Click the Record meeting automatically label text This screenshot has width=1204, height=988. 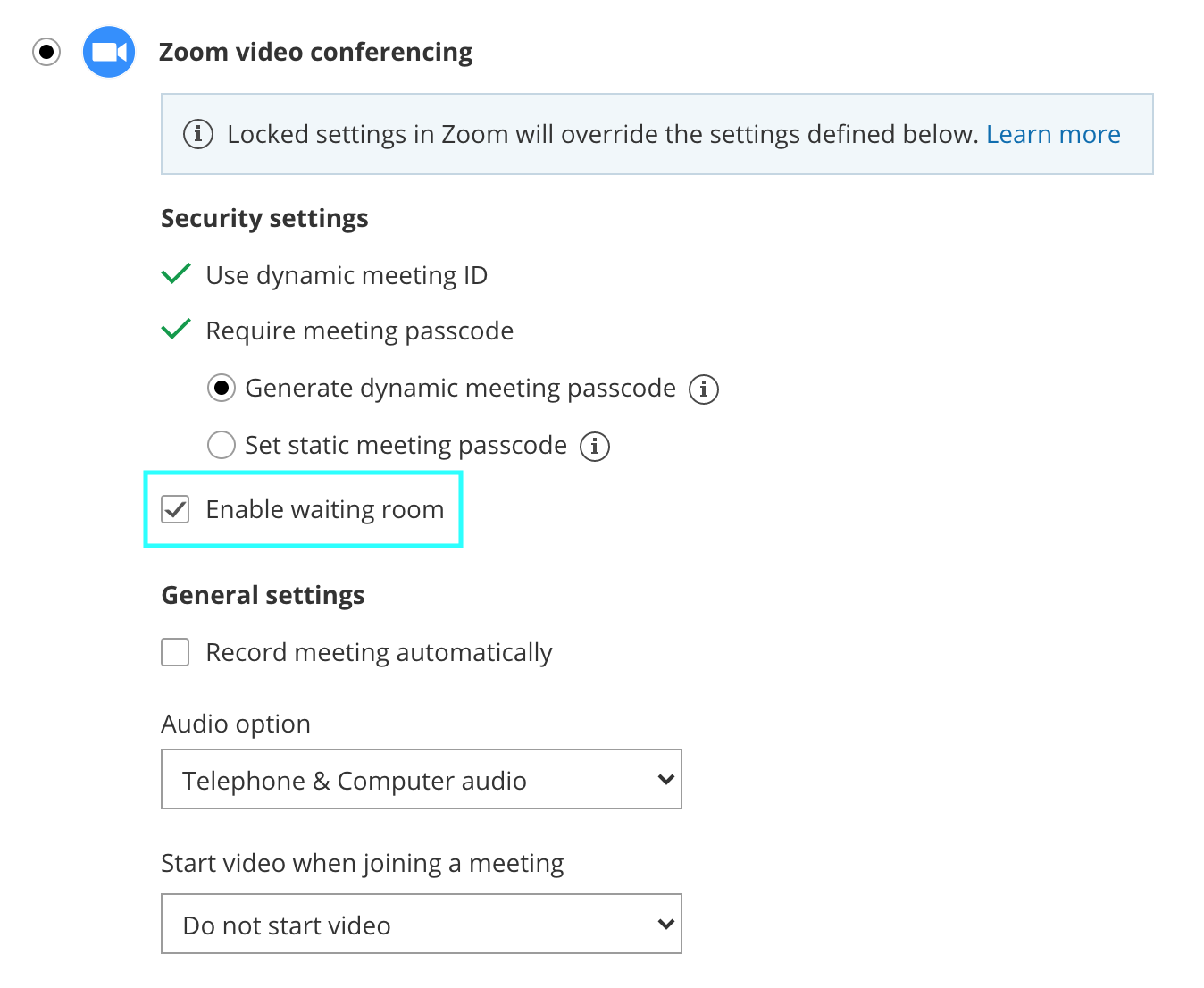(x=379, y=652)
